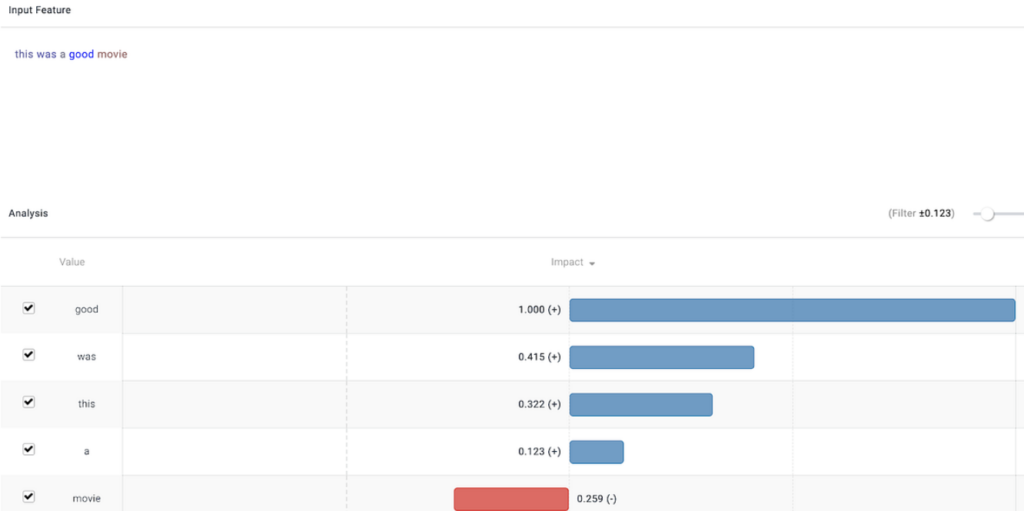This screenshot has height=511, width=1024.
Task: Click the Input Feature section heading
Action: click(40, 10)
